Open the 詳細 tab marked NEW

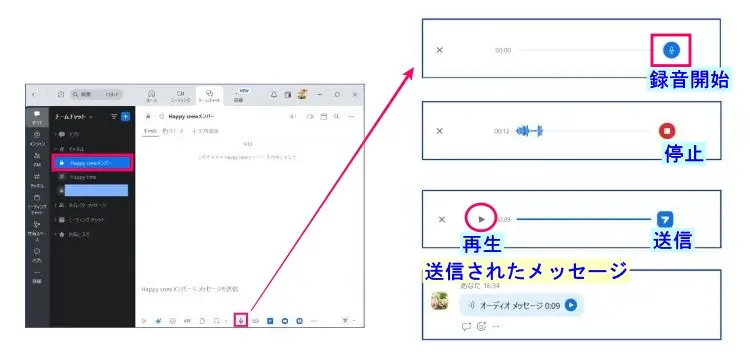coord(238,96)
